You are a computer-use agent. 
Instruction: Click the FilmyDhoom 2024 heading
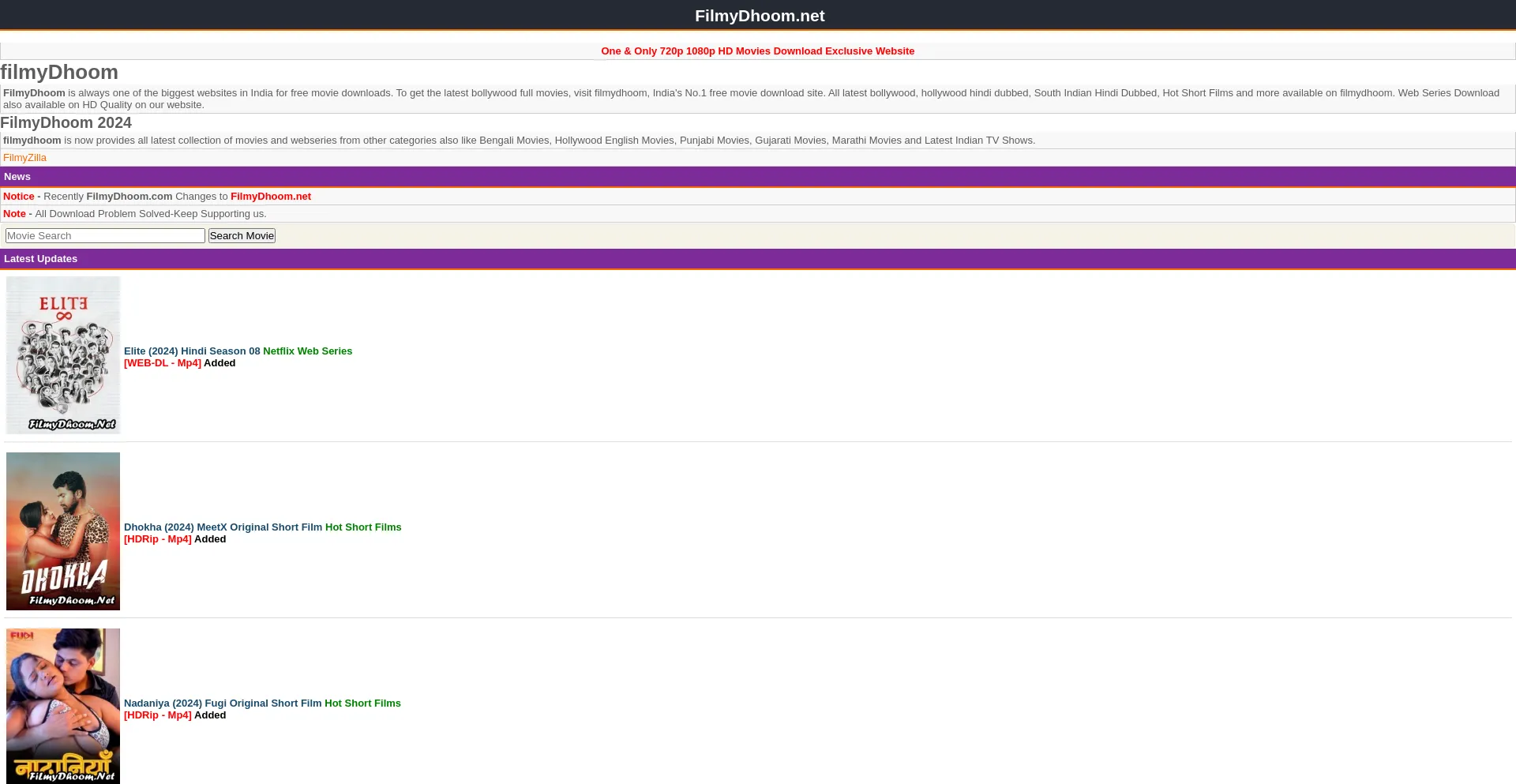[66, 123]
